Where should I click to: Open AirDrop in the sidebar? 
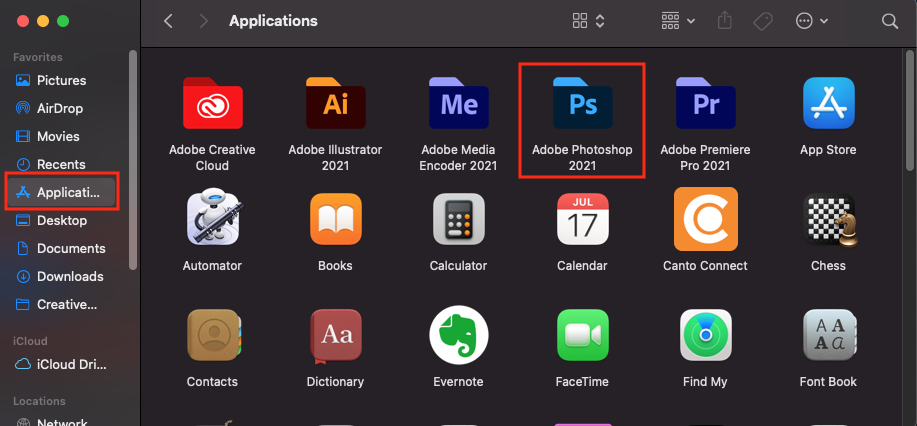[61, 108]
